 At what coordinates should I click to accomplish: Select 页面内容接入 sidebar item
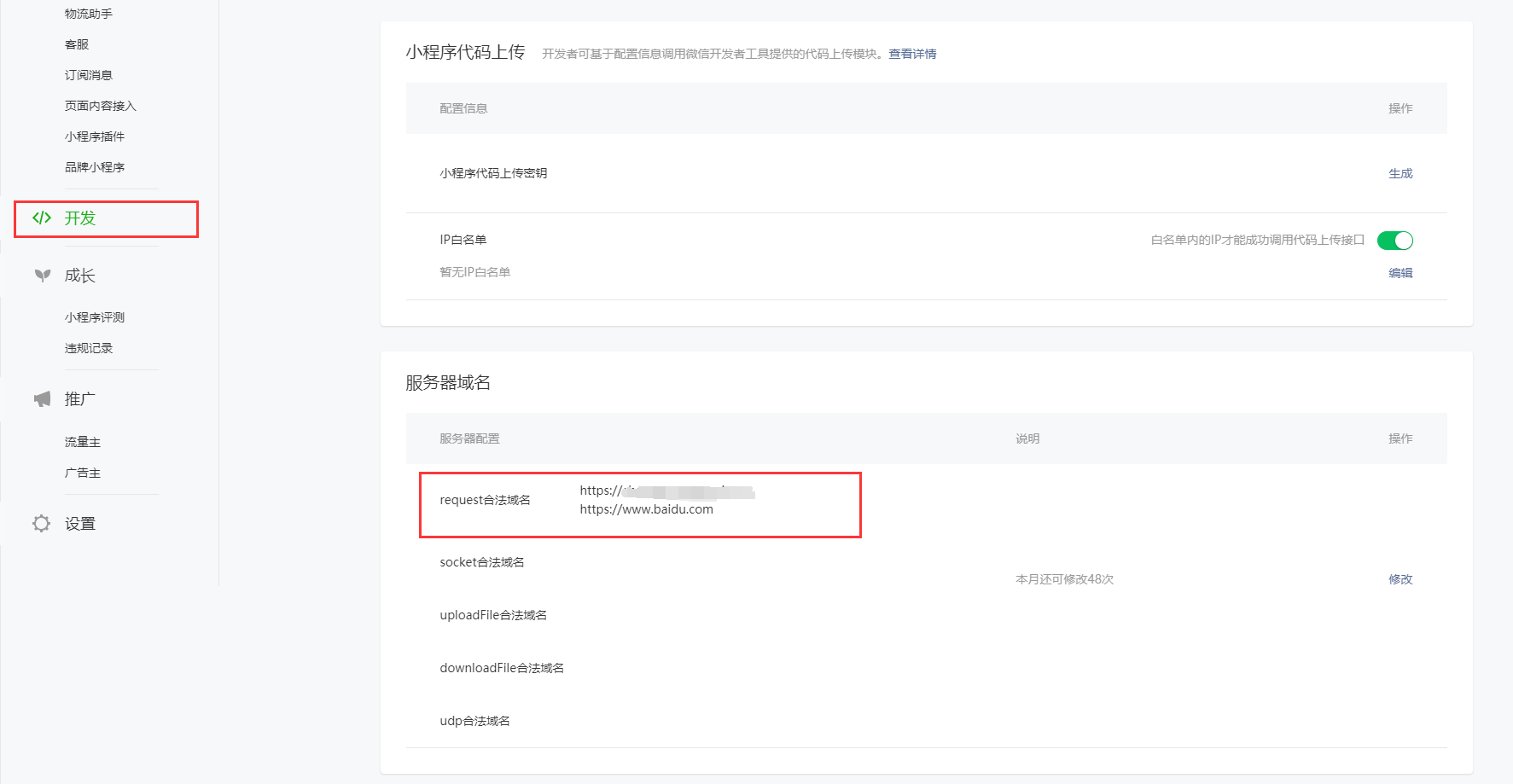pyautogui.click(x=101, y=106)
